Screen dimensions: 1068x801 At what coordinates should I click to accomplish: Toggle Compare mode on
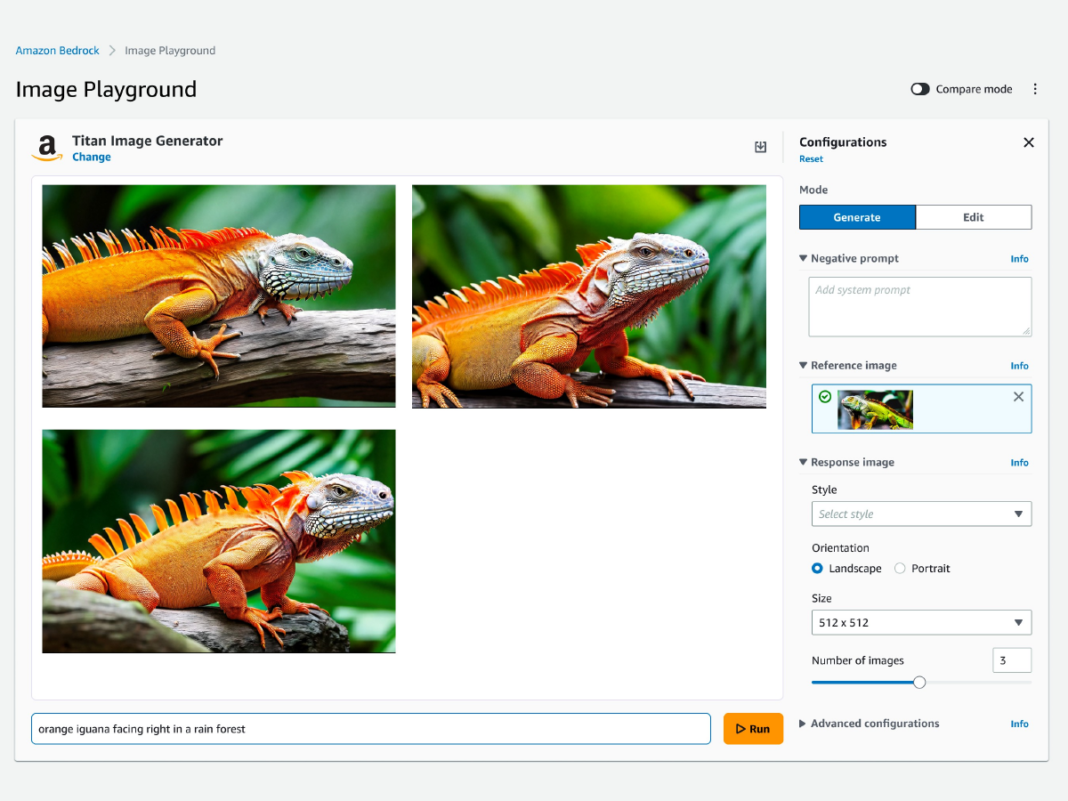pos(919,88)
